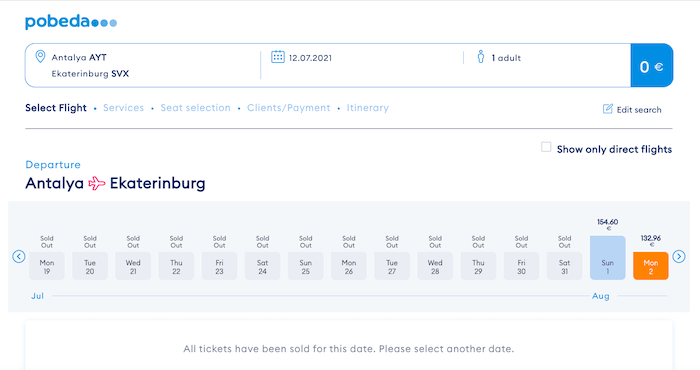This screenshot has height=370, width=700.
Task: Show later dates with right arrow
Action: [679, 257]
